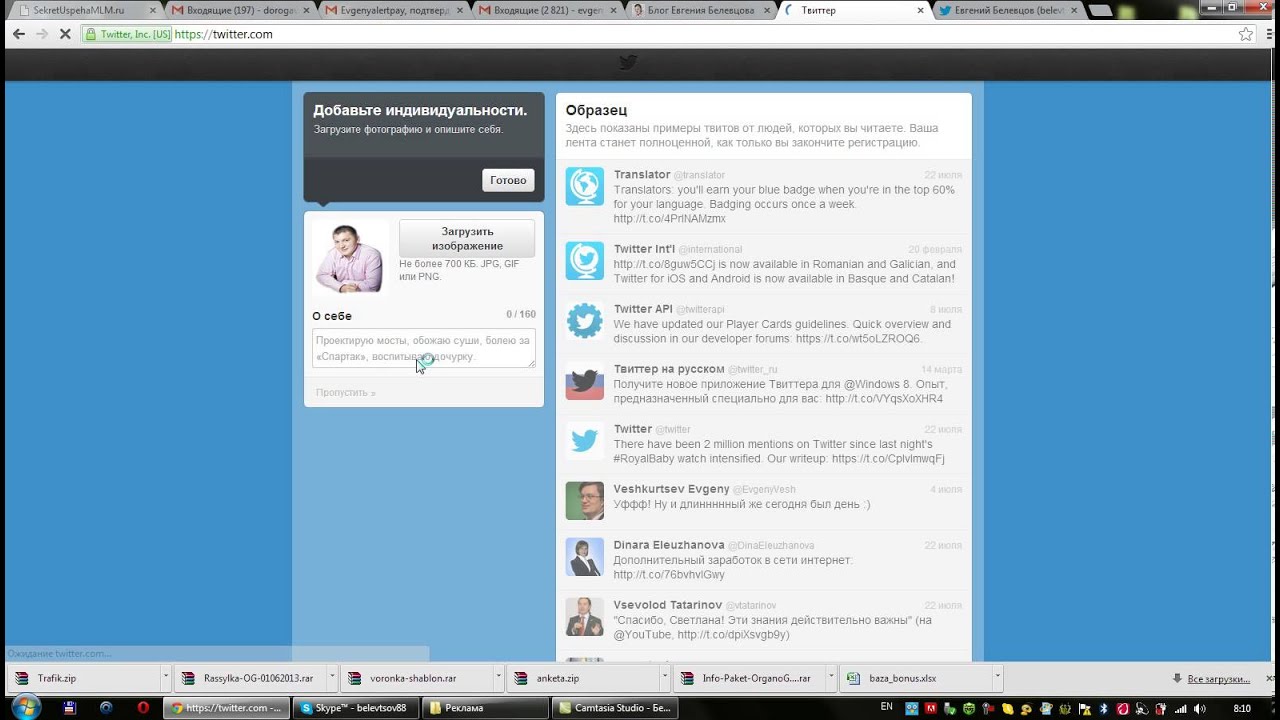The width and height of the screenshot is (1280, 720).
Task: Expand the dropdown arrow beside anketa.zip
Action: [665, 677]
